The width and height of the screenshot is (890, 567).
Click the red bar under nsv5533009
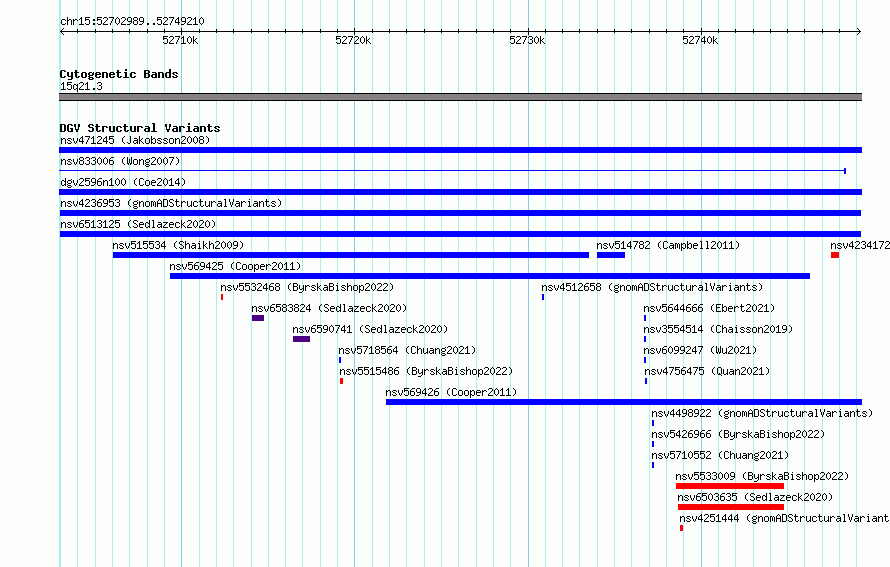click(730, 486)
